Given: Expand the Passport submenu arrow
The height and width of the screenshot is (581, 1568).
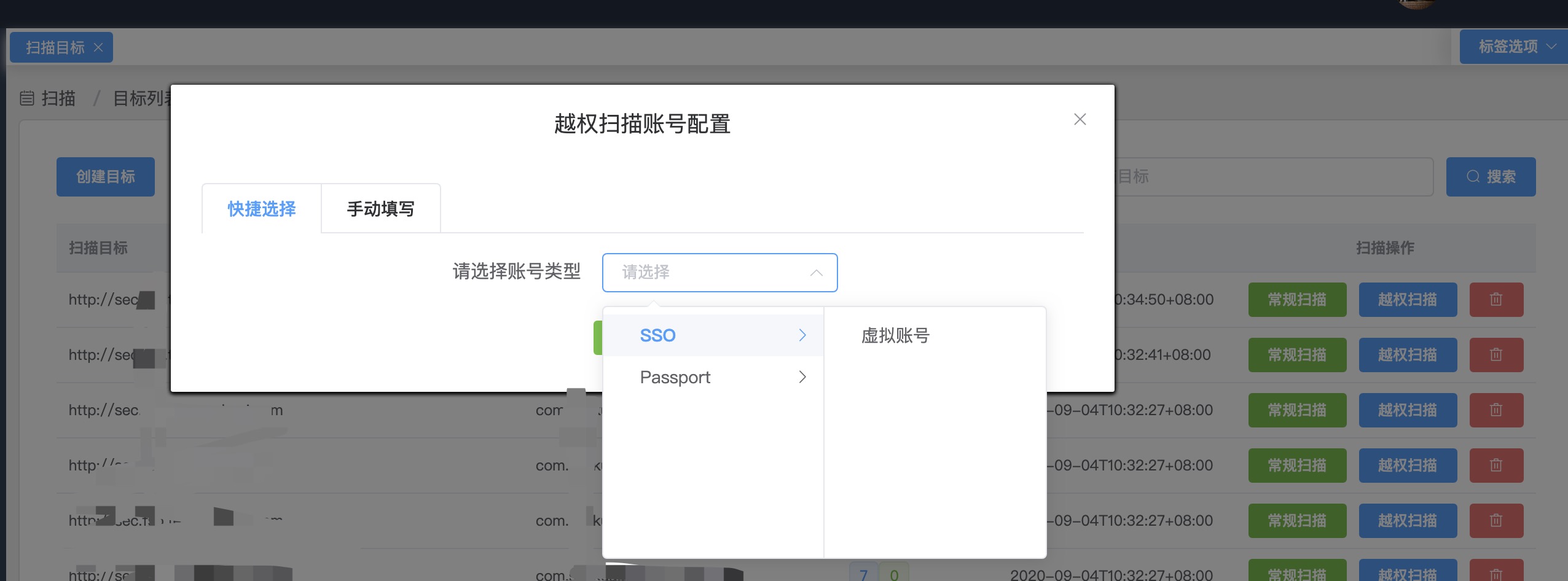Looking at the screenshot, I should [802, 377].
